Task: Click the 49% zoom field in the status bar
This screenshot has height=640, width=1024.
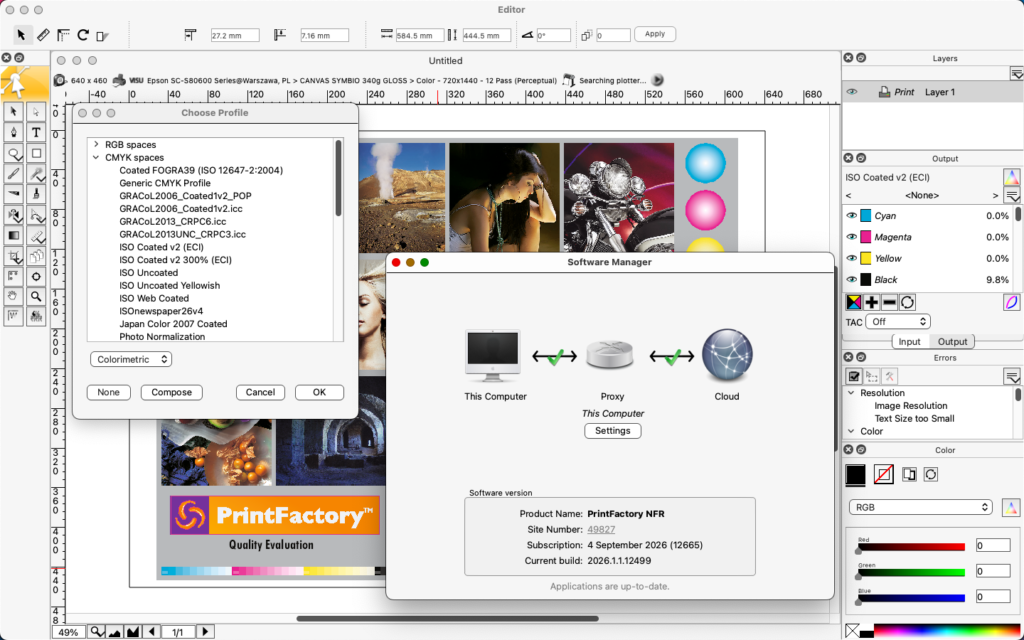Action: 69,632
